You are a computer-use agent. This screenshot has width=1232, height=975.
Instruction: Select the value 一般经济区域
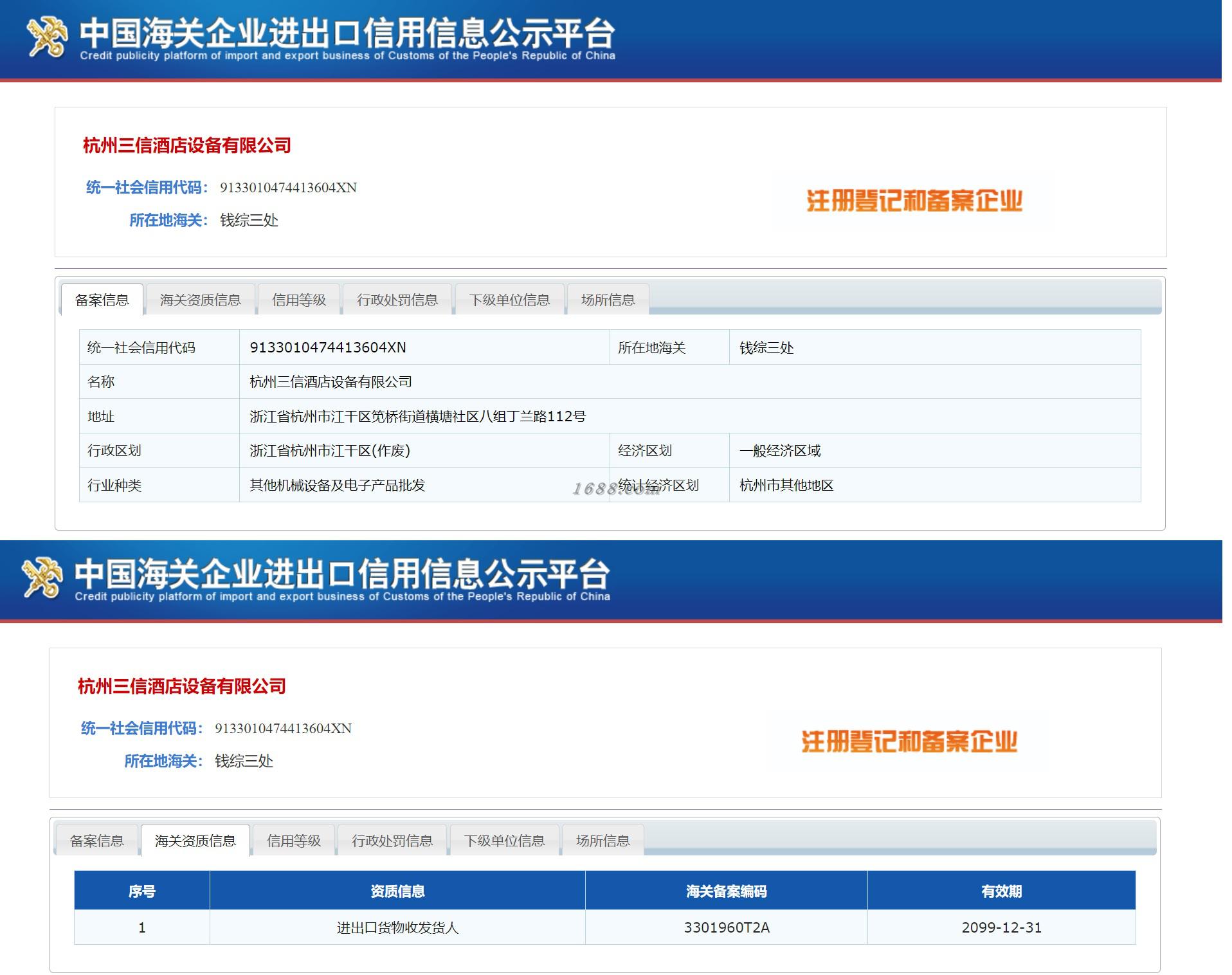tap(780, 450)
